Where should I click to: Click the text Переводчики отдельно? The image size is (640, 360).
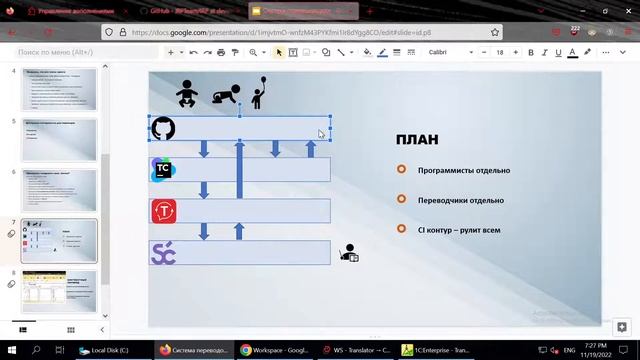point(461,200)
